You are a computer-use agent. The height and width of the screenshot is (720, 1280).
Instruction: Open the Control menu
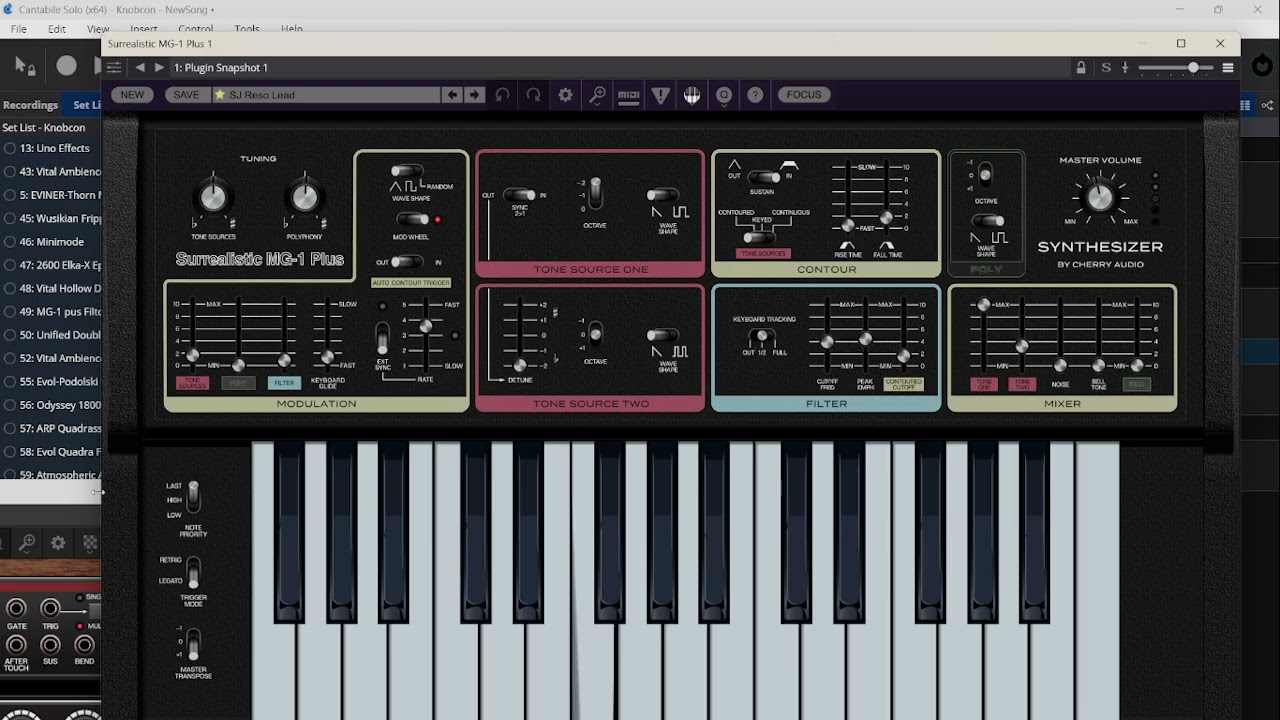195,29
